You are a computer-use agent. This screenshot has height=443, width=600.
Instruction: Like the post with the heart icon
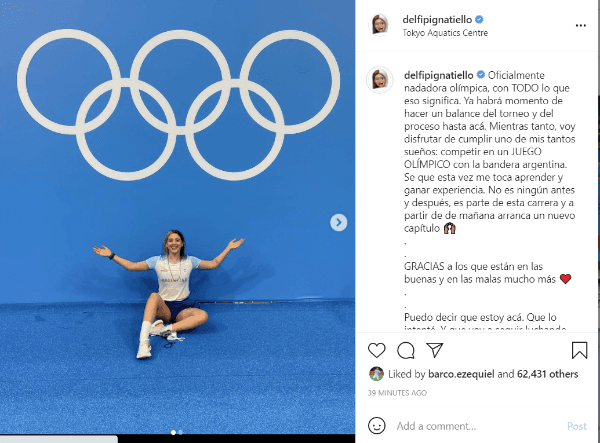[377, 350]
